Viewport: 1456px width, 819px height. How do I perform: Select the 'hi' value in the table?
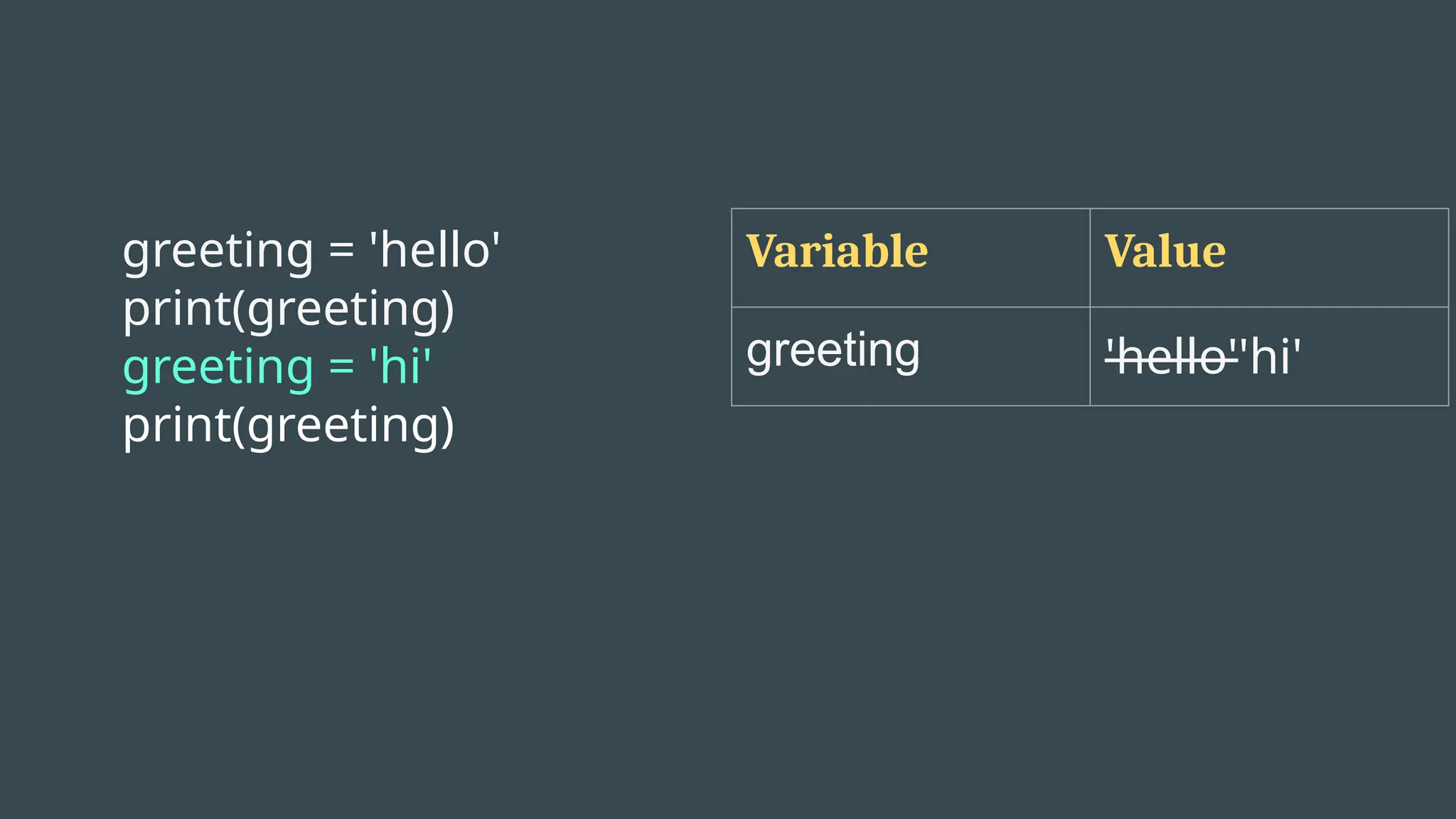[1273, 357]
